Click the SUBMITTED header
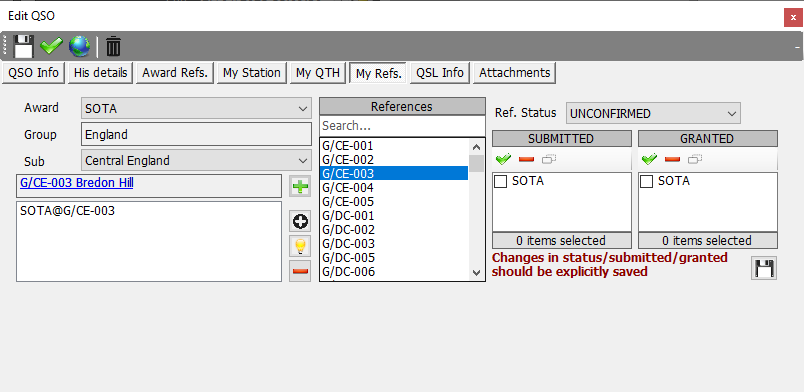This screenshot has width=804, height=392. (561, 139)
